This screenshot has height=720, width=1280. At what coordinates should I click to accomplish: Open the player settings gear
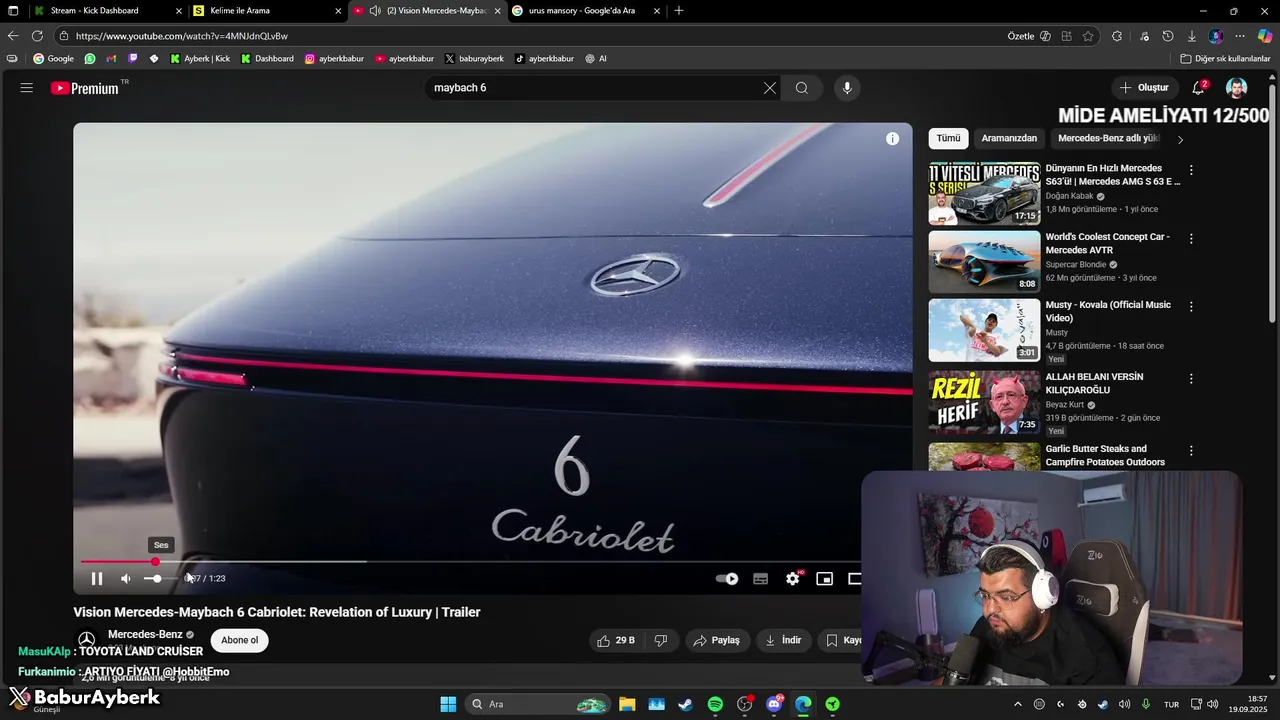[x=793, y=578]
